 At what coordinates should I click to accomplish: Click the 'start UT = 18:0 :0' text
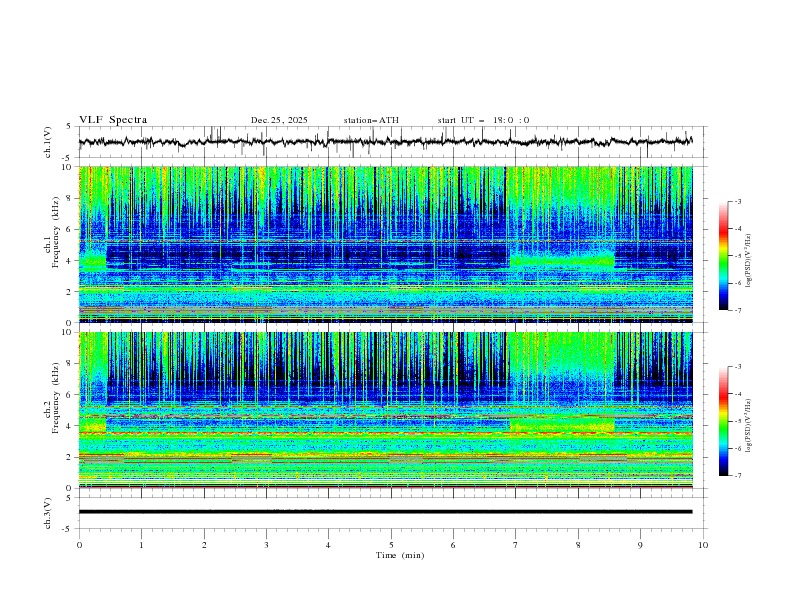483,120
